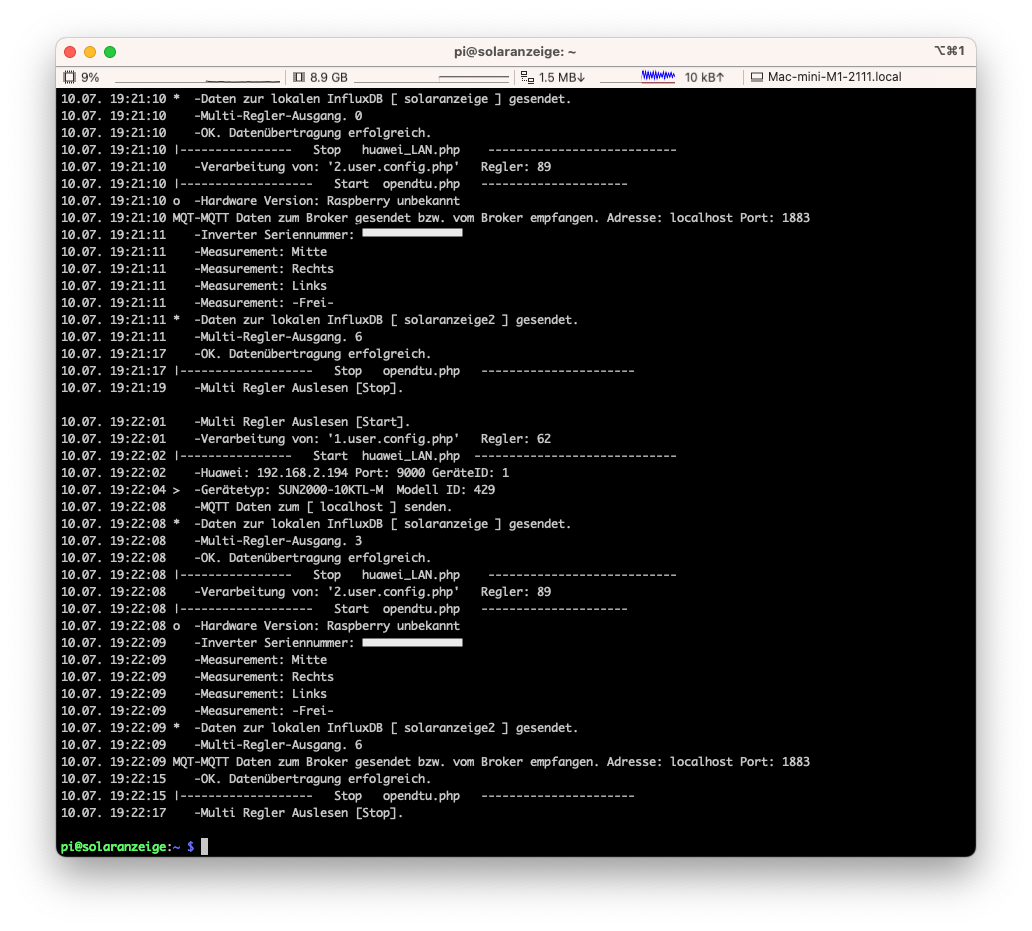1032x931 pixels.
Task: Click the terminal cursor after the $ prompt
Action: (205, 847)
